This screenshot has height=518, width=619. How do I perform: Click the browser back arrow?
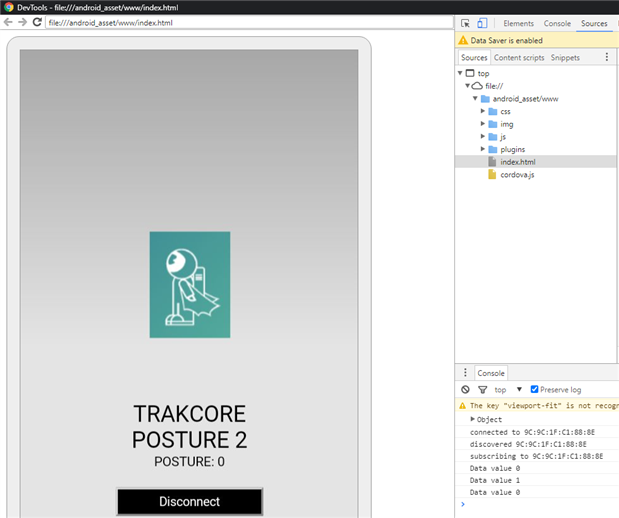pyautogui.click(x=9, y=22)
